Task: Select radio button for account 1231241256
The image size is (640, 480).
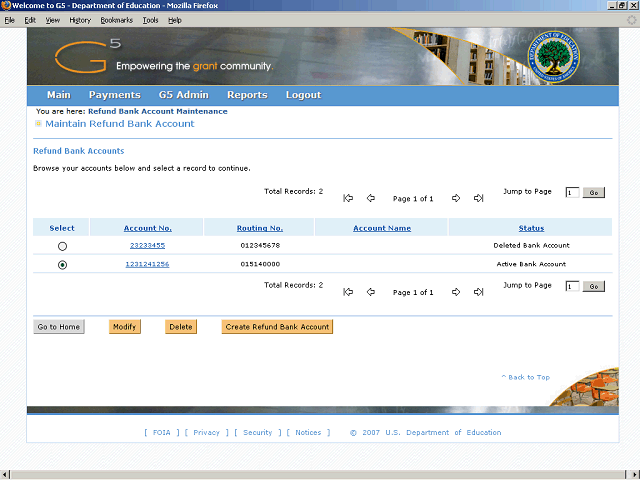Action: click(x=62, y=265)
